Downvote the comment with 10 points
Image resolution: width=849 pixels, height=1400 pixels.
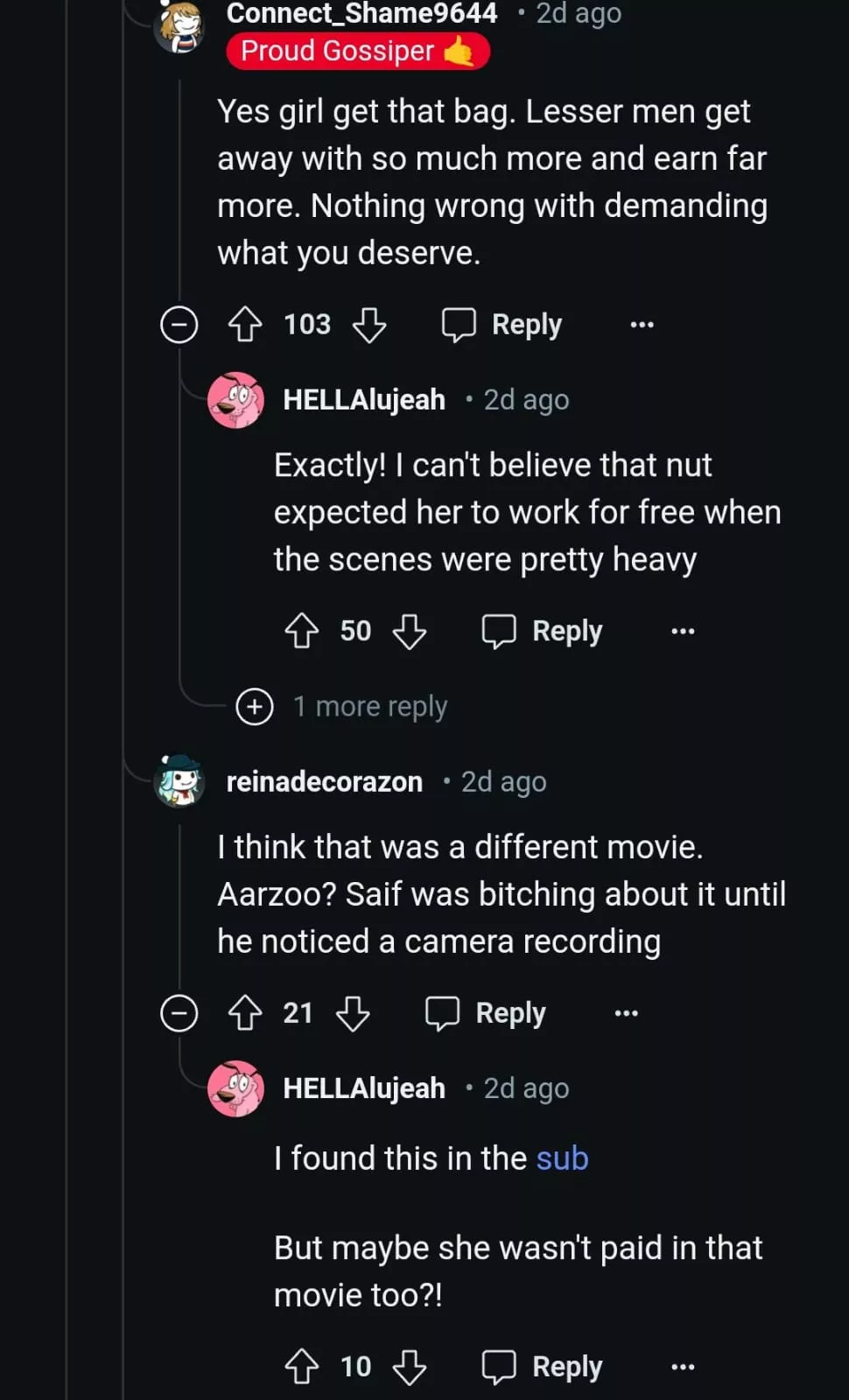tap(410, 1367)
